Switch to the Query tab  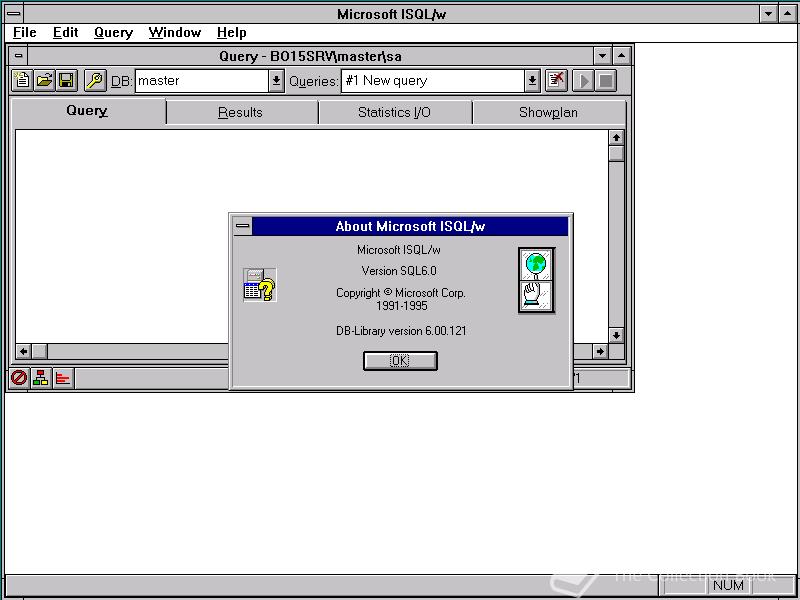click(x=87, y=111)
